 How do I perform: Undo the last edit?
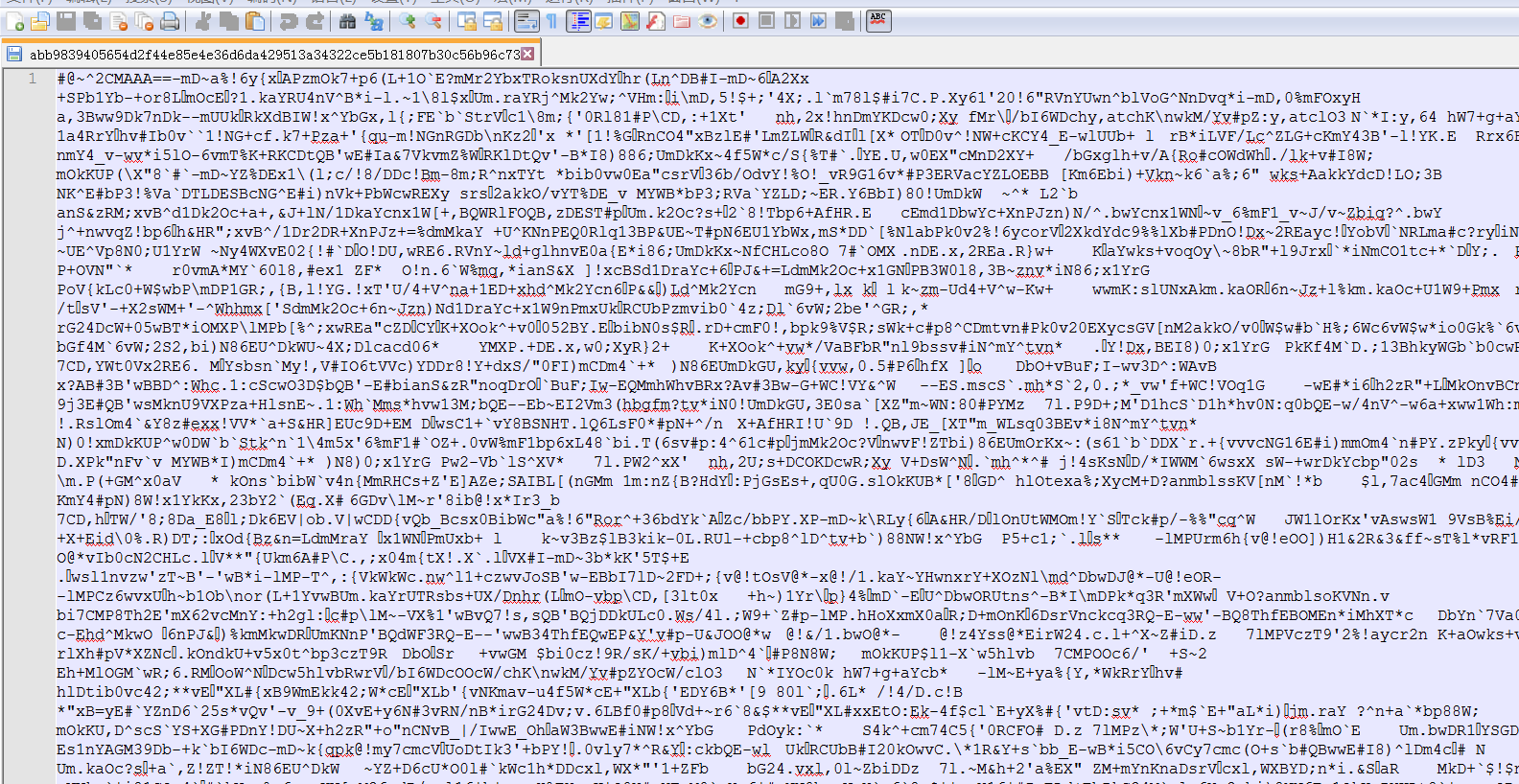[x=289, y=21]
